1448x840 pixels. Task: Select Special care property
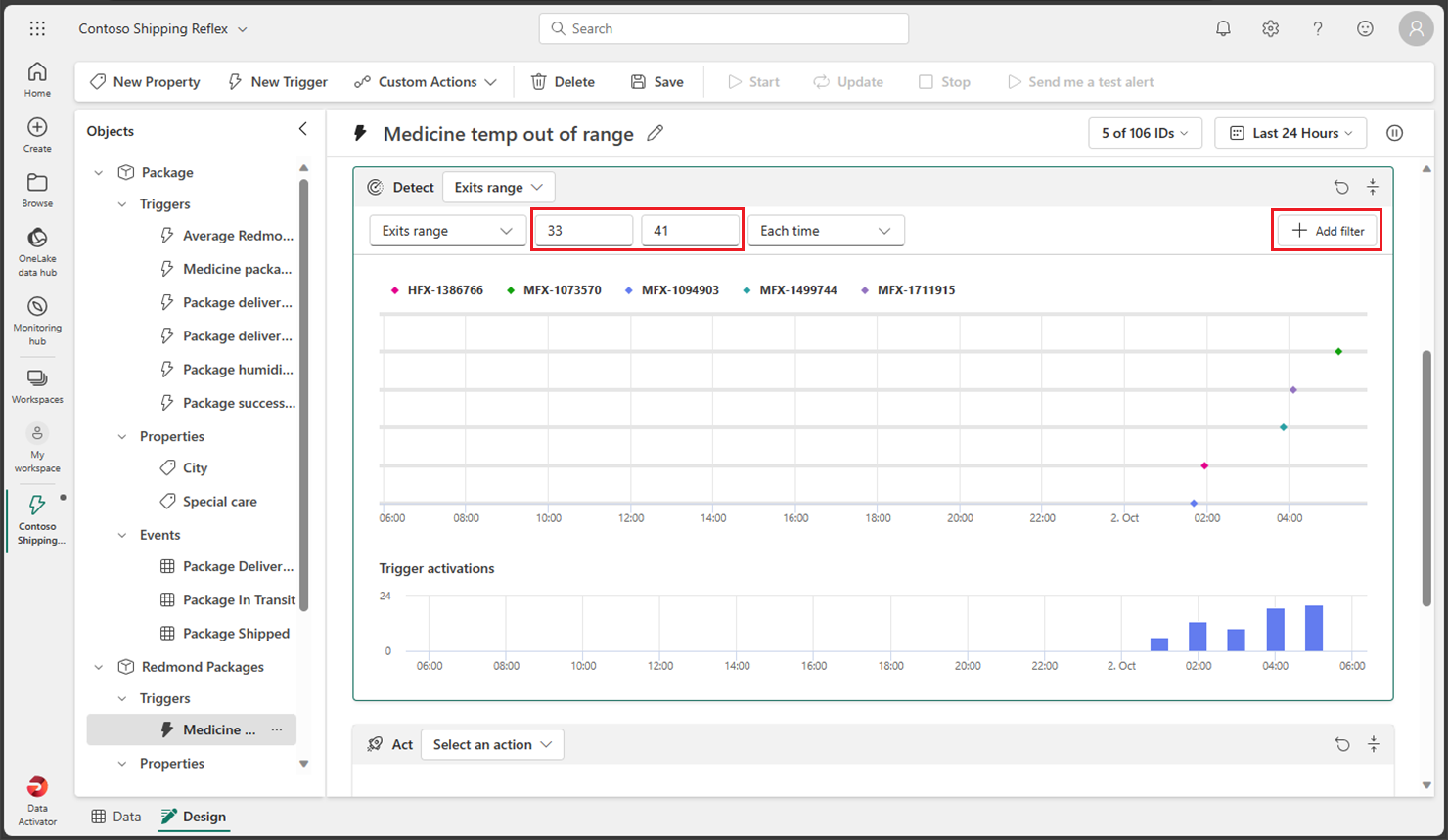(208, 502)
